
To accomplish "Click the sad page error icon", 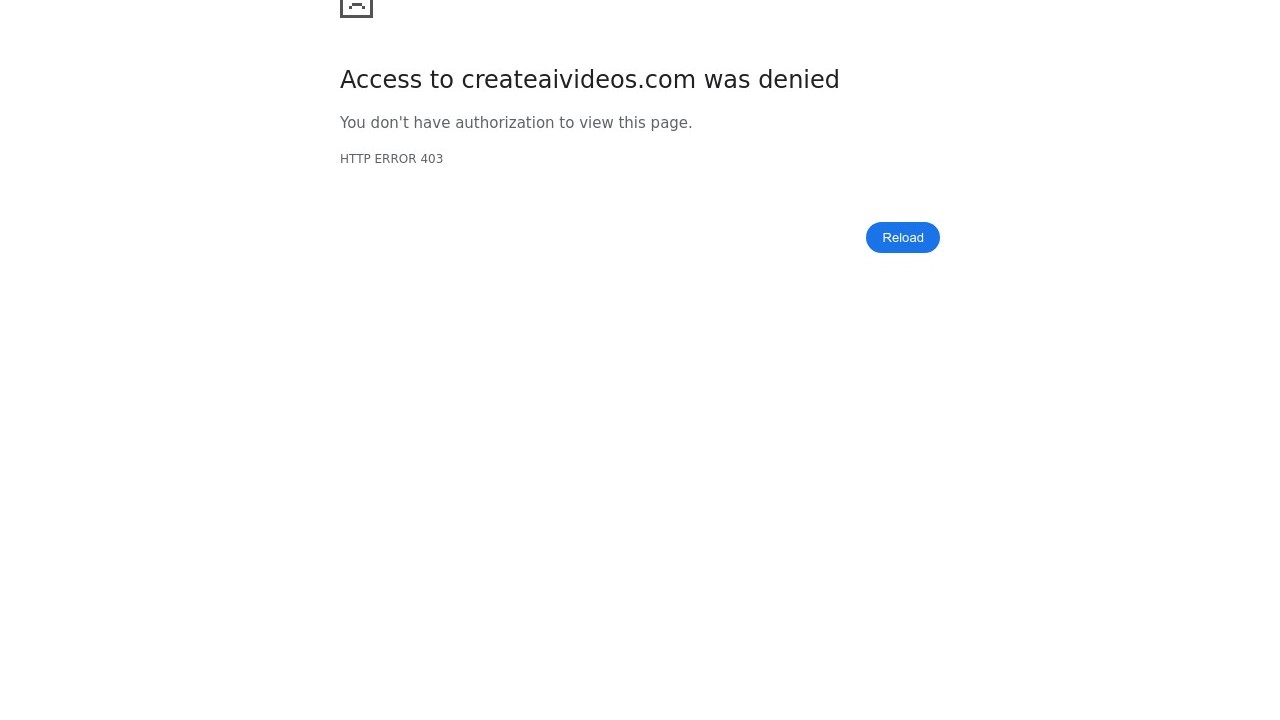I will click(x=356, y=8).
